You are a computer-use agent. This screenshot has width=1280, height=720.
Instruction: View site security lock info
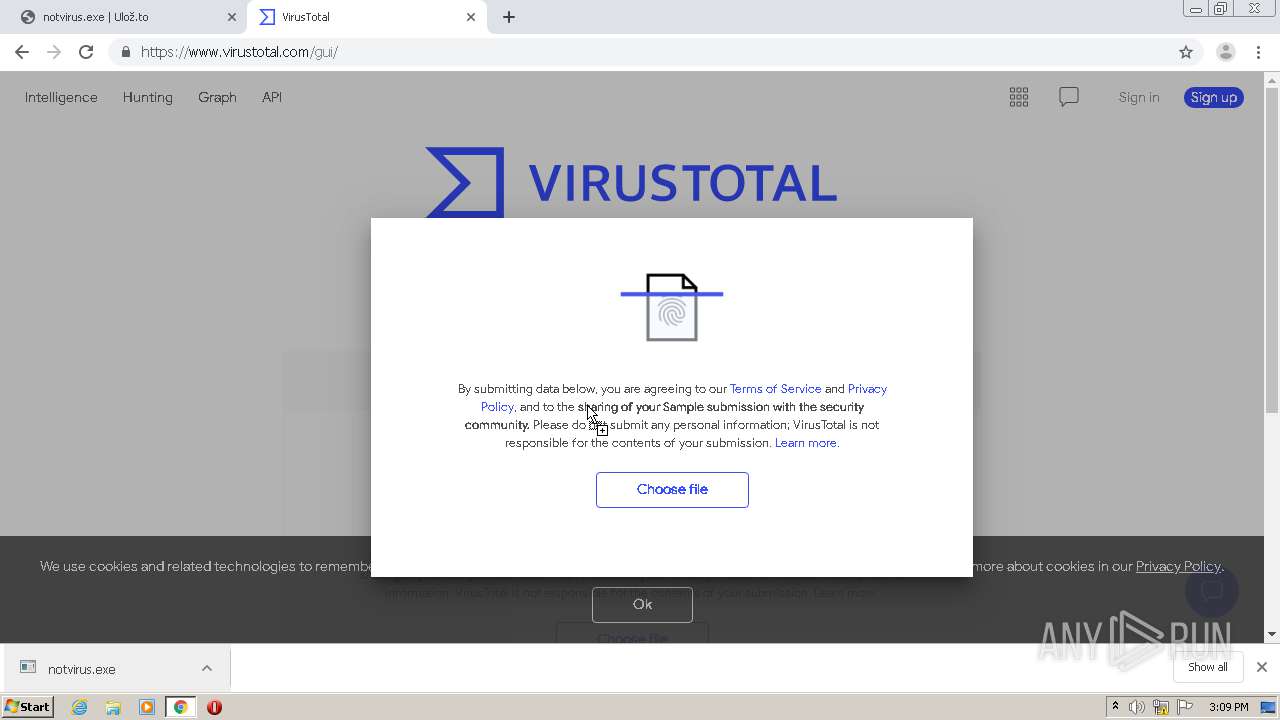click(125, 52)
